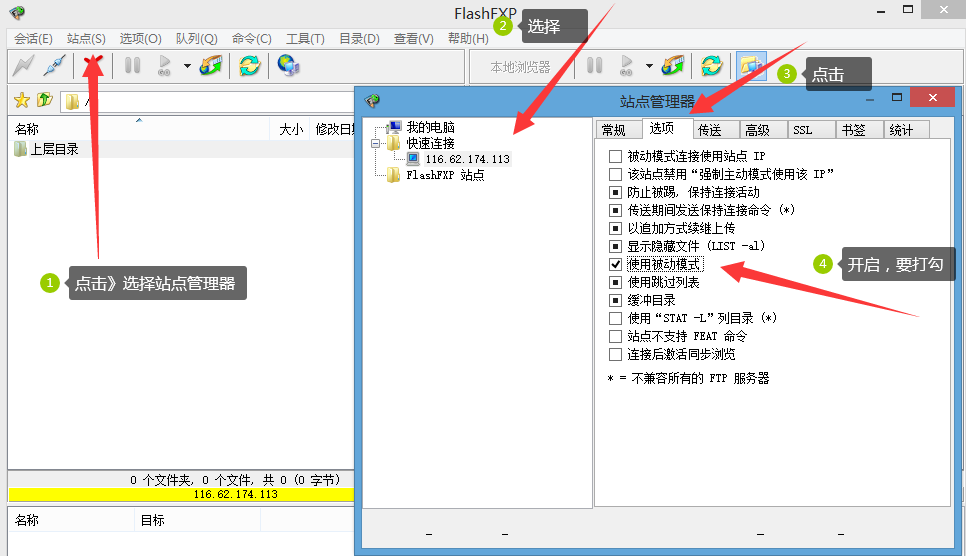Click the left pane transfer queue play icon

point(164,65)
